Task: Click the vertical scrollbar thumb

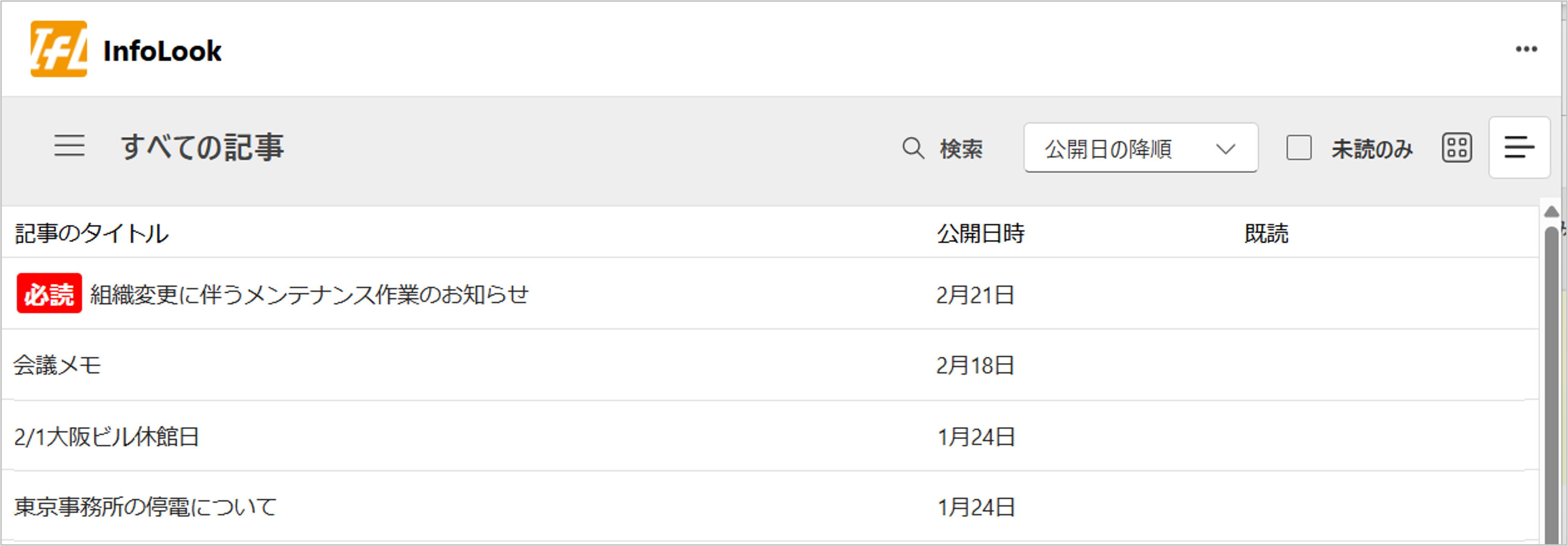Action: point(1552,384)
